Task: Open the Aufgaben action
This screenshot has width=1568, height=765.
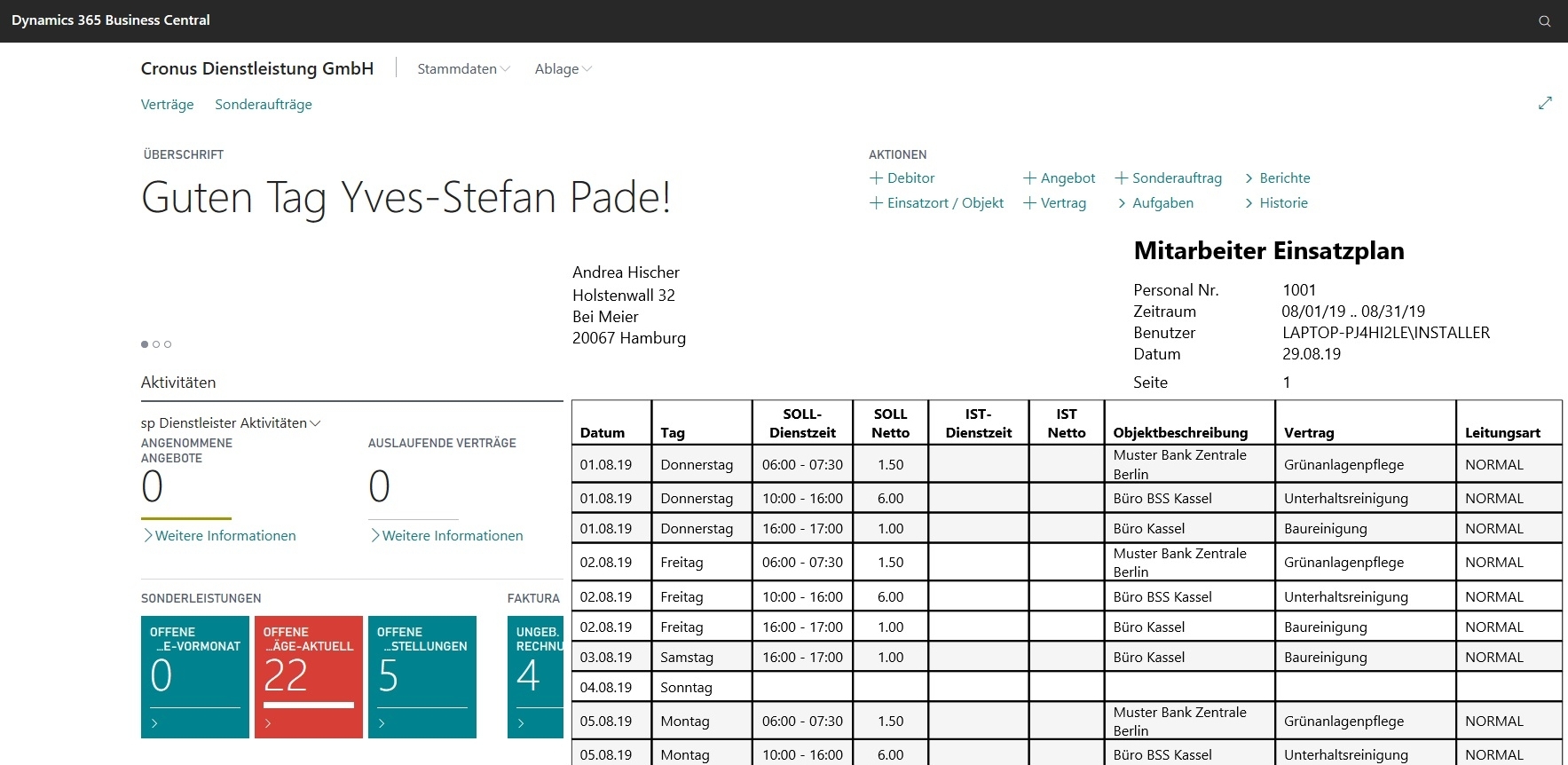Action: [x=1156, y=203]
